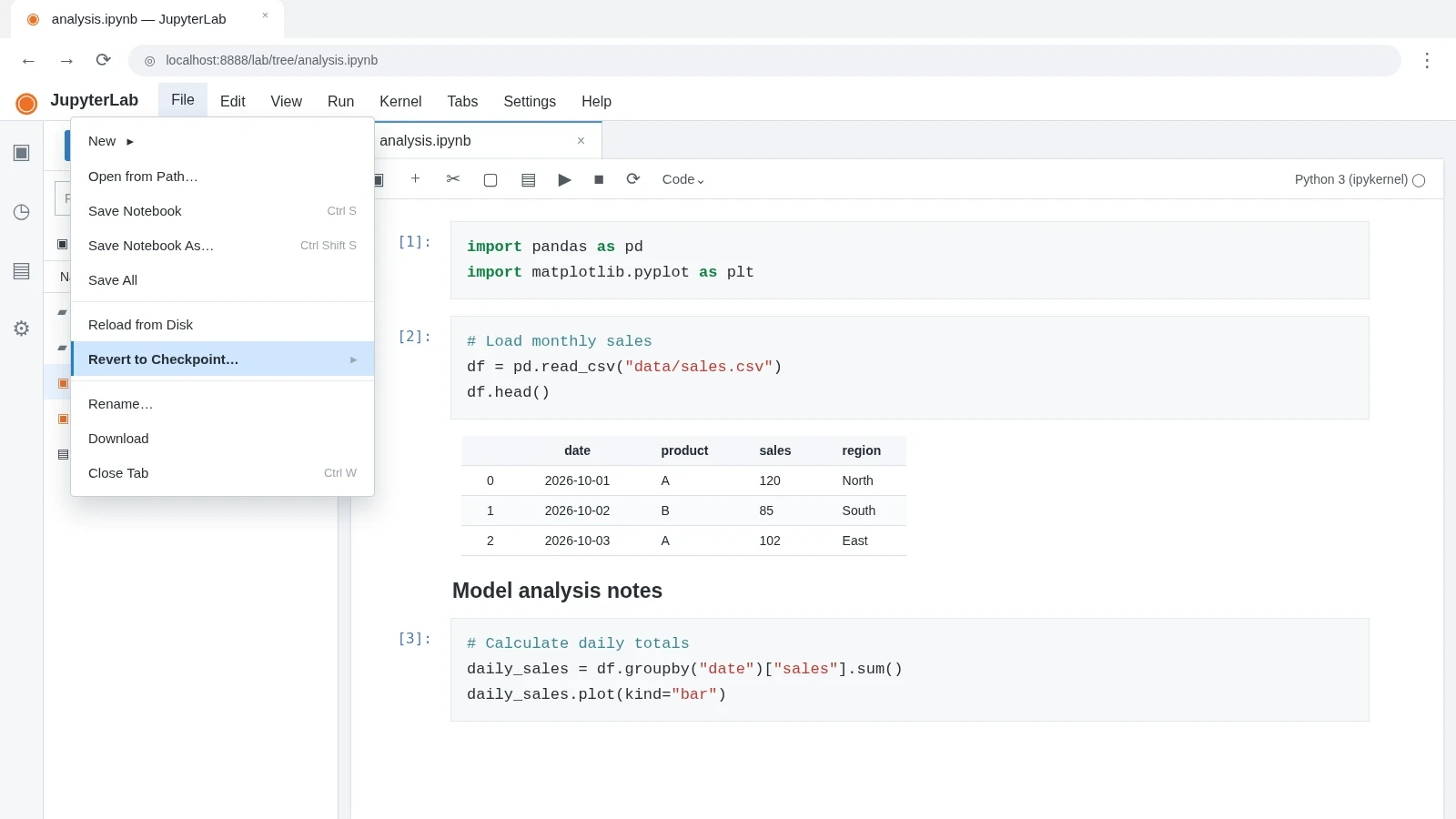Expand the New submenu
1456x819 pixels.
coord(222,141)
